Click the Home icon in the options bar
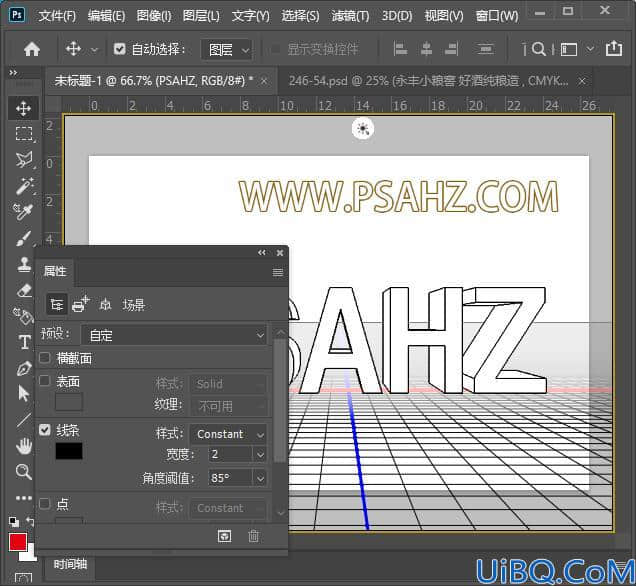The image size is (636, 586). (x=32, y=49)
